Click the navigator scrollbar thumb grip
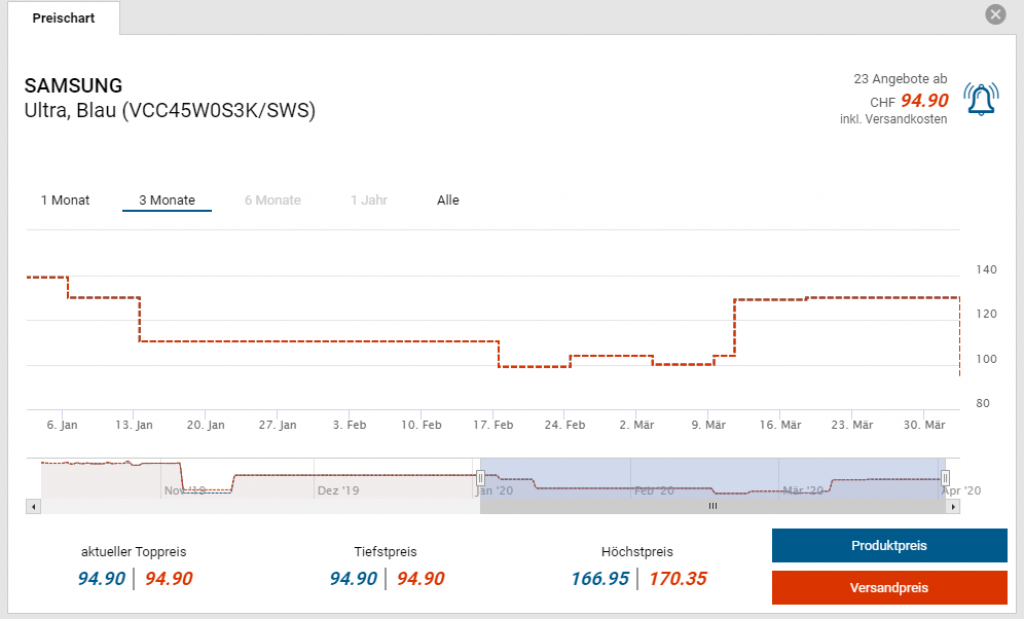 [713, 507]
